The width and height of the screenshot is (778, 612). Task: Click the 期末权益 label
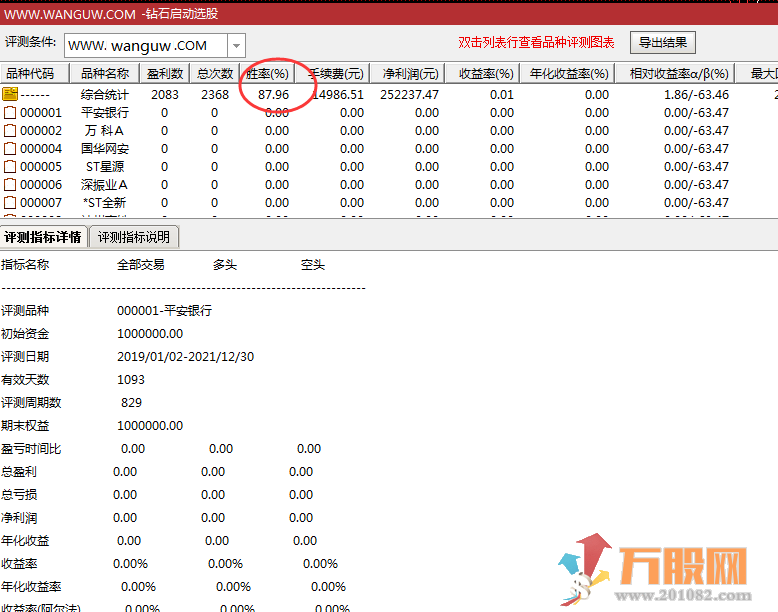(x=25, y=425)
